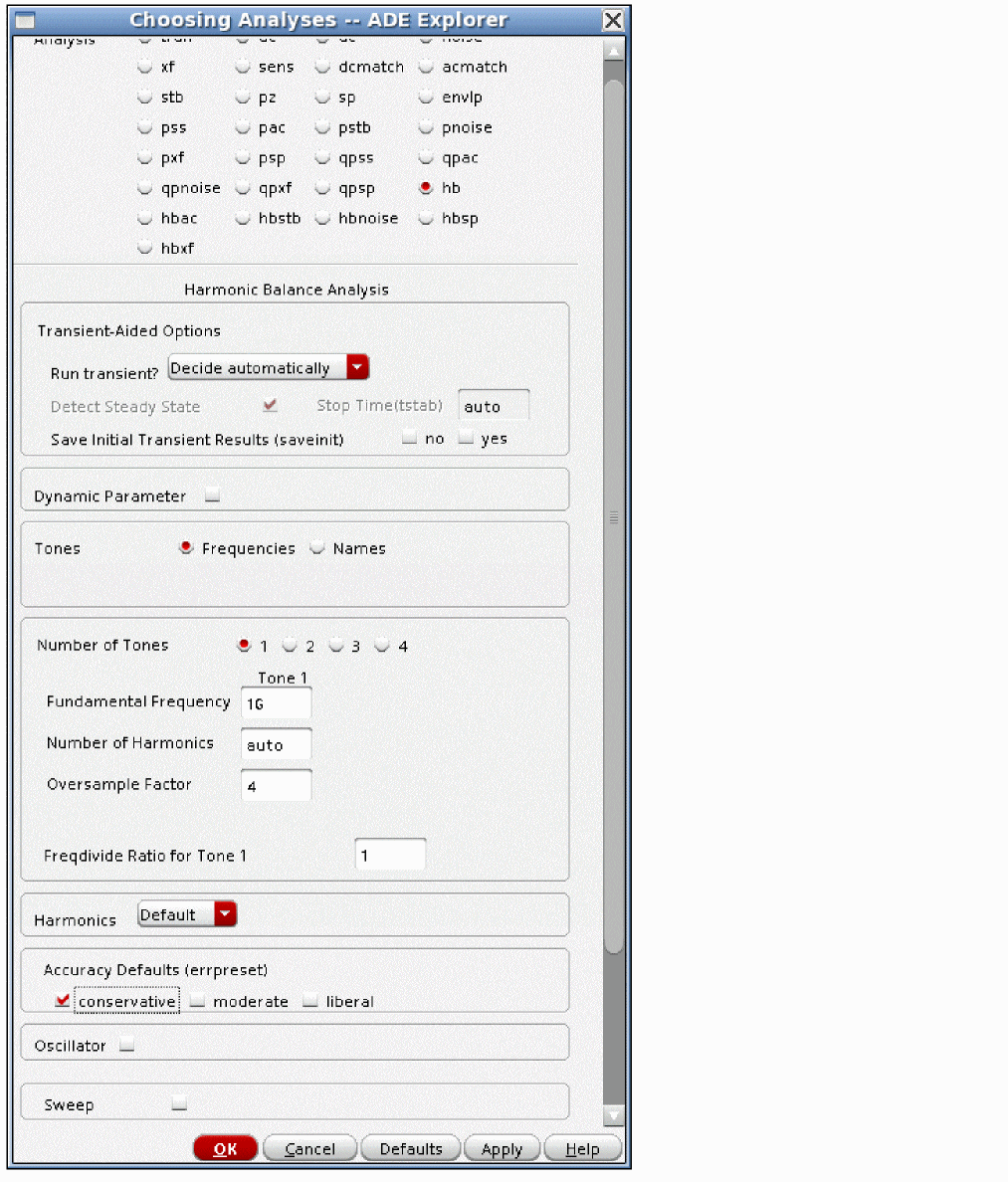Select the hbnoise analysis option

click(322, 219)
